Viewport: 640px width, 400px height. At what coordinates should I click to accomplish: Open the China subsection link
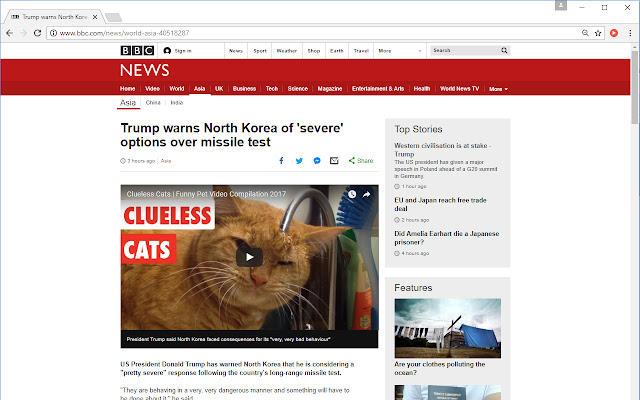coord(153,102)
